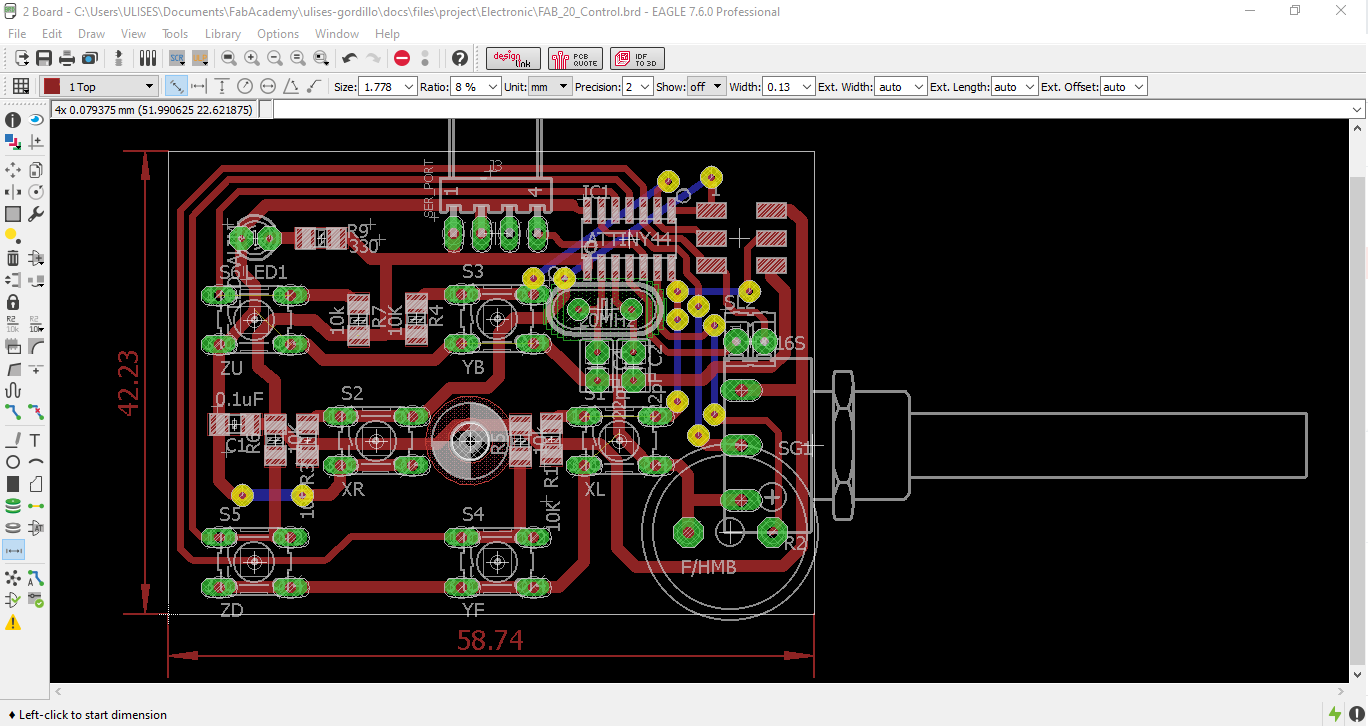Select the Group tool
1368x726 pixels.
13,214
